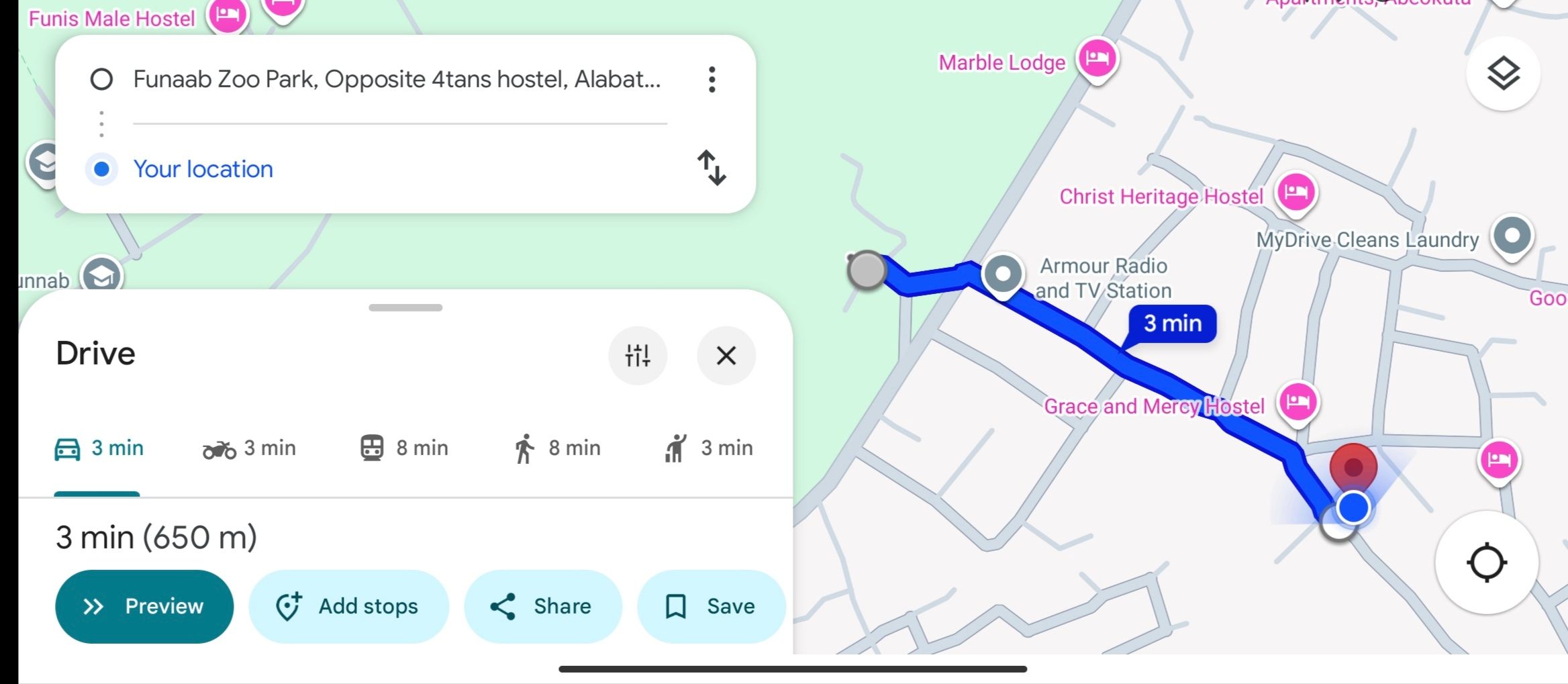This screenshot has width=1568, height=684.
Task: Switch to ride-hailing mode tab
Action: [709, 448]
